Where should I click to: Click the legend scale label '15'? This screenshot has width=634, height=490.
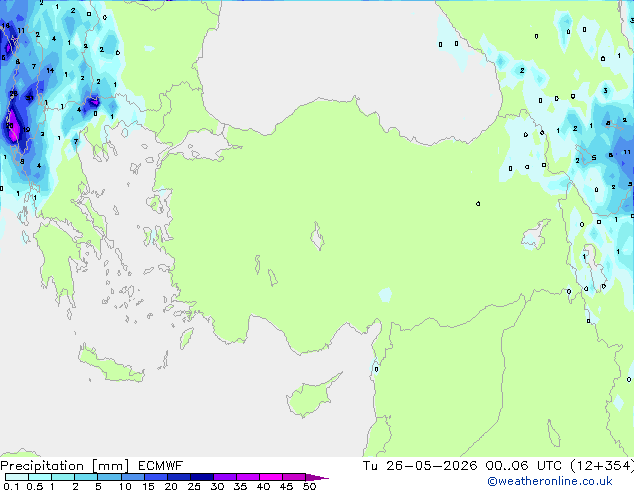(x=148, y=486)
